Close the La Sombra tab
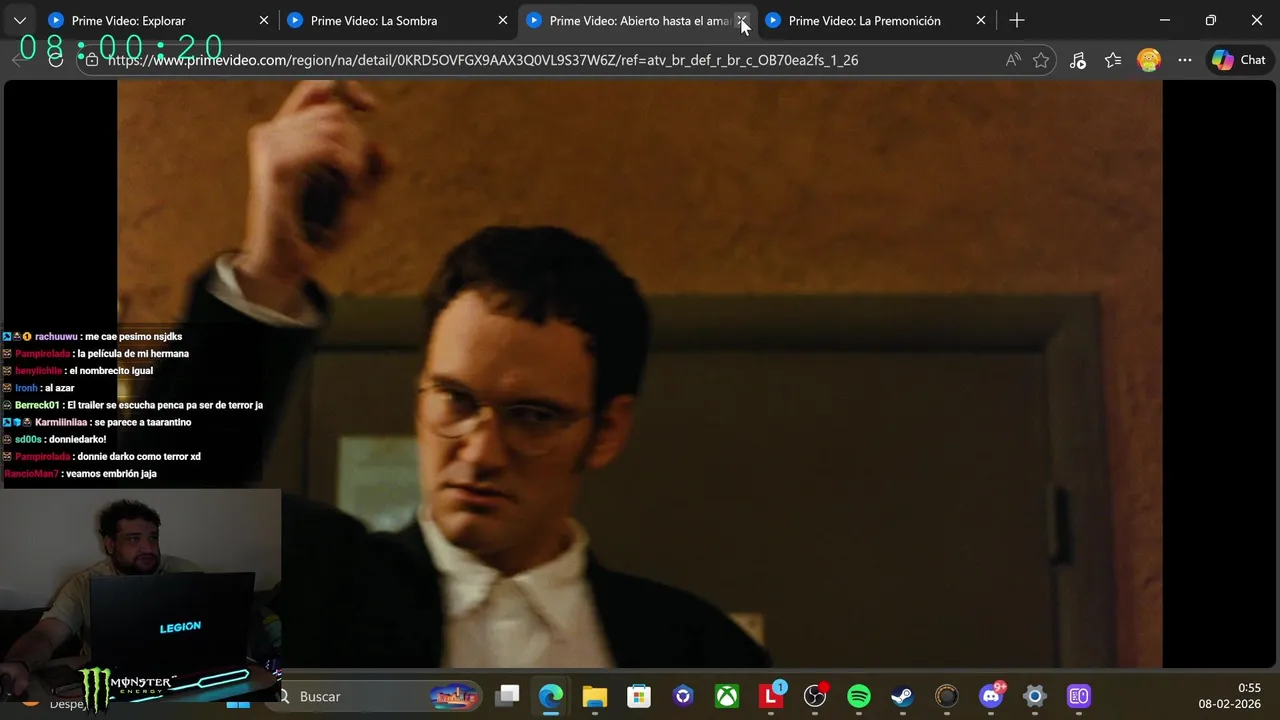This screenshot has width=1280, height=720. [503, 20]
